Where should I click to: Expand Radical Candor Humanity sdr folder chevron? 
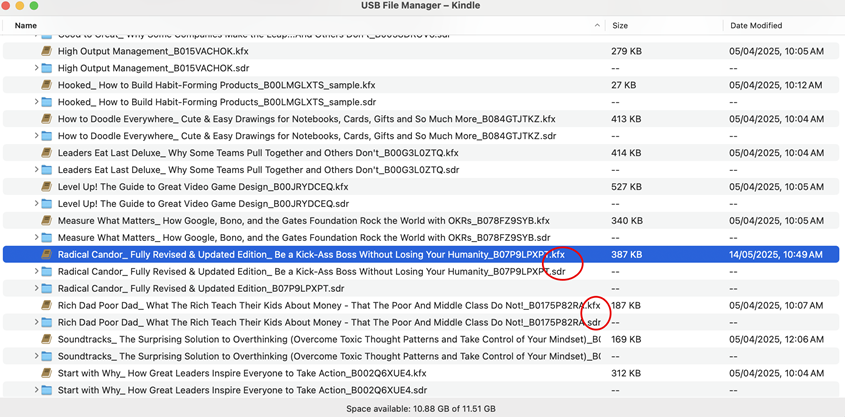tap(36, 272)
